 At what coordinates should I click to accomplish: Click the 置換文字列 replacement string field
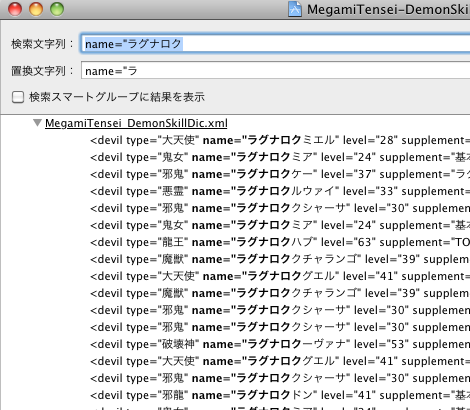tap(275, 70)
